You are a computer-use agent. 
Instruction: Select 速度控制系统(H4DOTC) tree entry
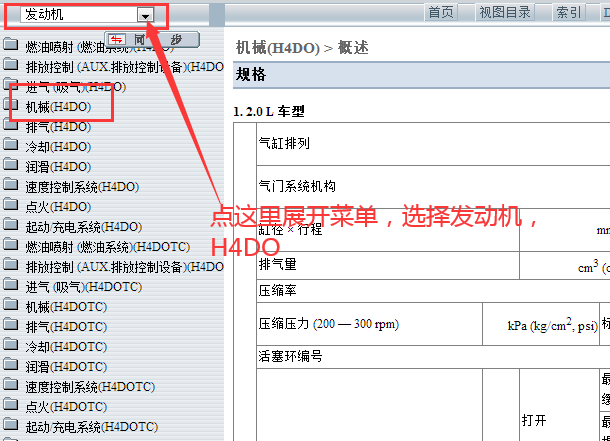pyautogui.click(x=90, y=387)
